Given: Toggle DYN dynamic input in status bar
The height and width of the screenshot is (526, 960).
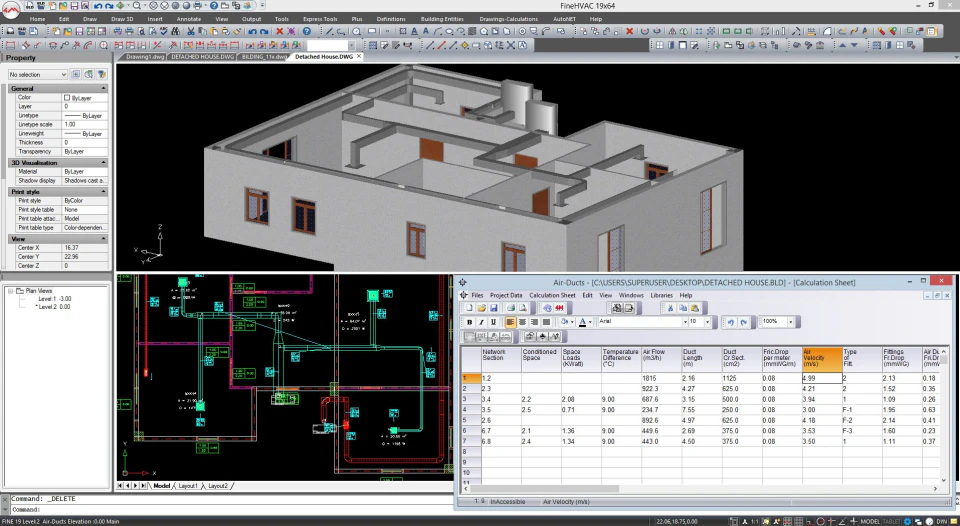Looking at the screenshot, I should [942, 521].
